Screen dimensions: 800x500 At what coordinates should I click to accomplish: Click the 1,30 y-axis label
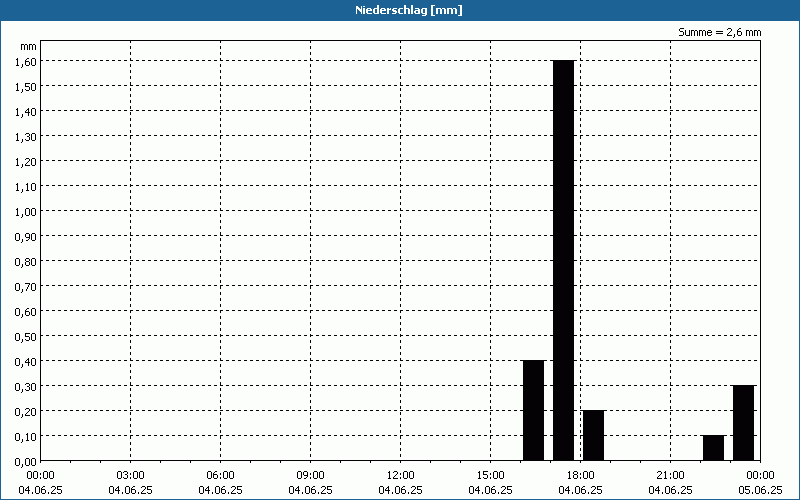(x=26, y=136)
